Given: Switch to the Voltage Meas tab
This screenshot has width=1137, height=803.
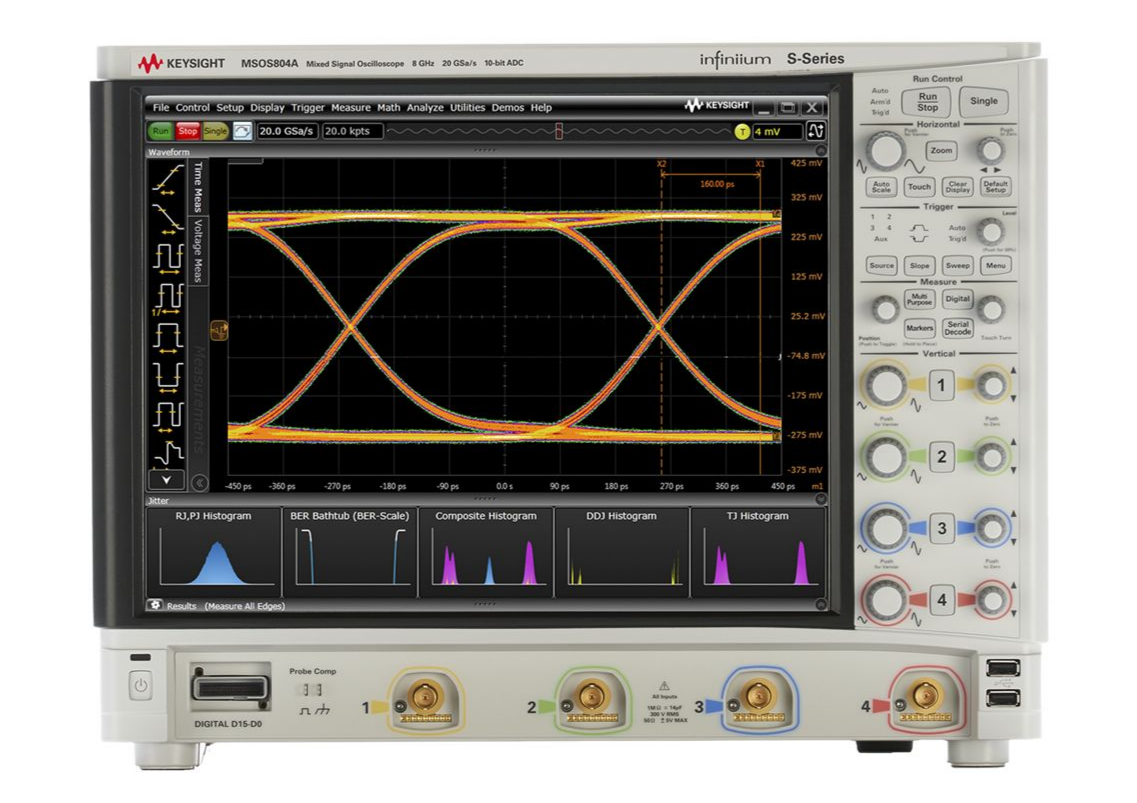Looking at the screenshot, I should [x=198, y=250].
